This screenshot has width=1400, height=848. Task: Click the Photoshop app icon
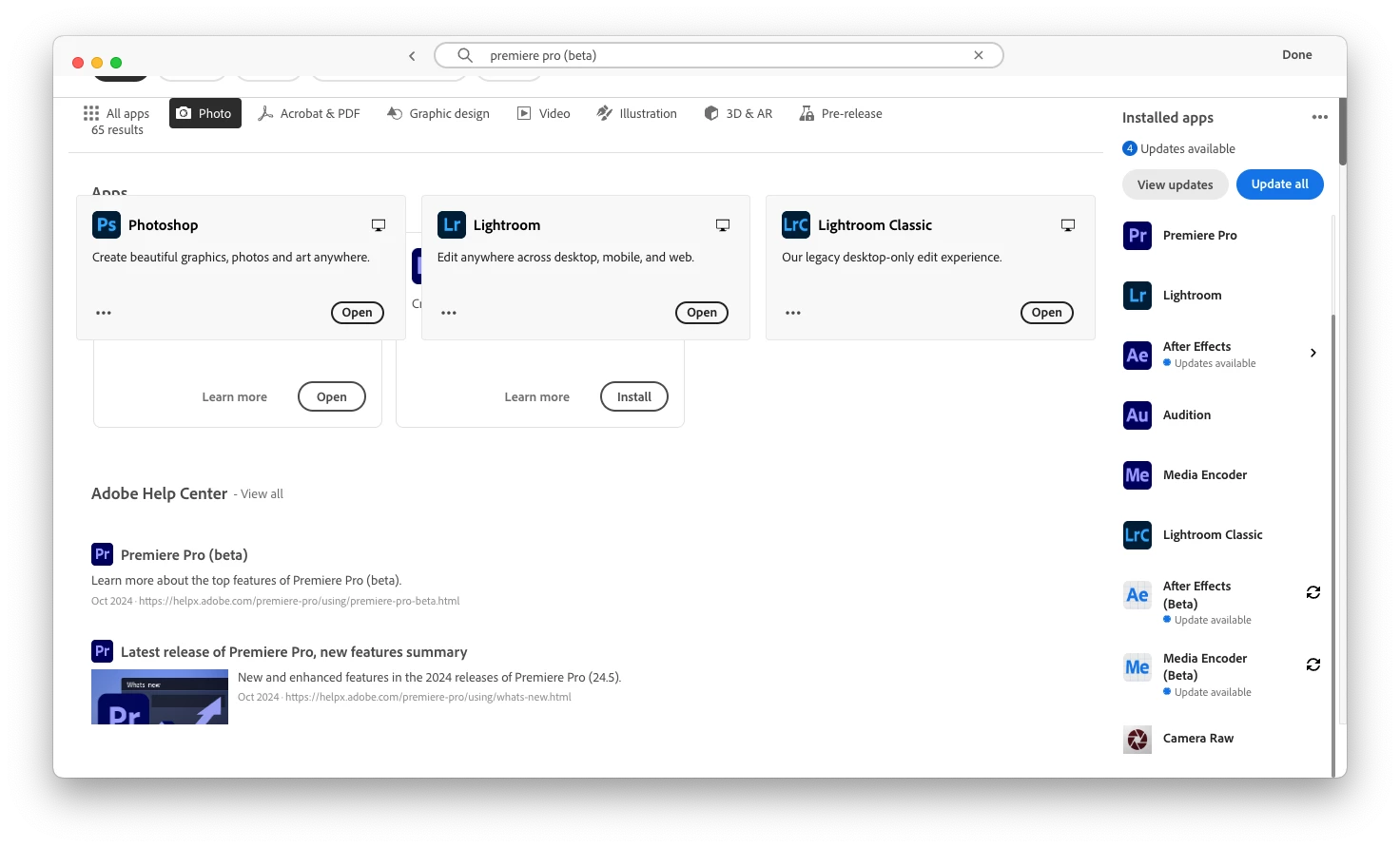[x=107, y=224]
